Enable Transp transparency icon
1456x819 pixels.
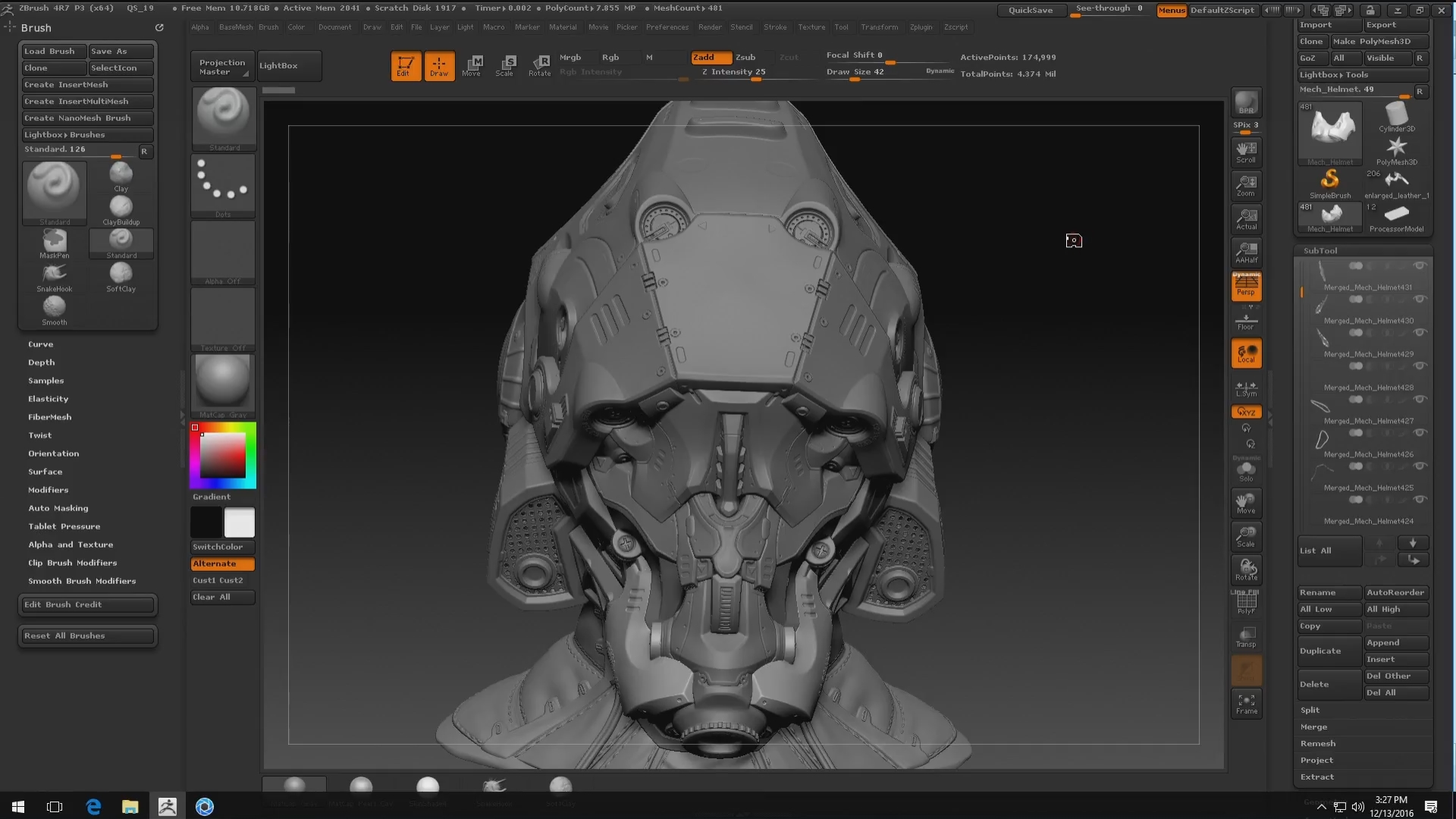[x=1246, y=636]
